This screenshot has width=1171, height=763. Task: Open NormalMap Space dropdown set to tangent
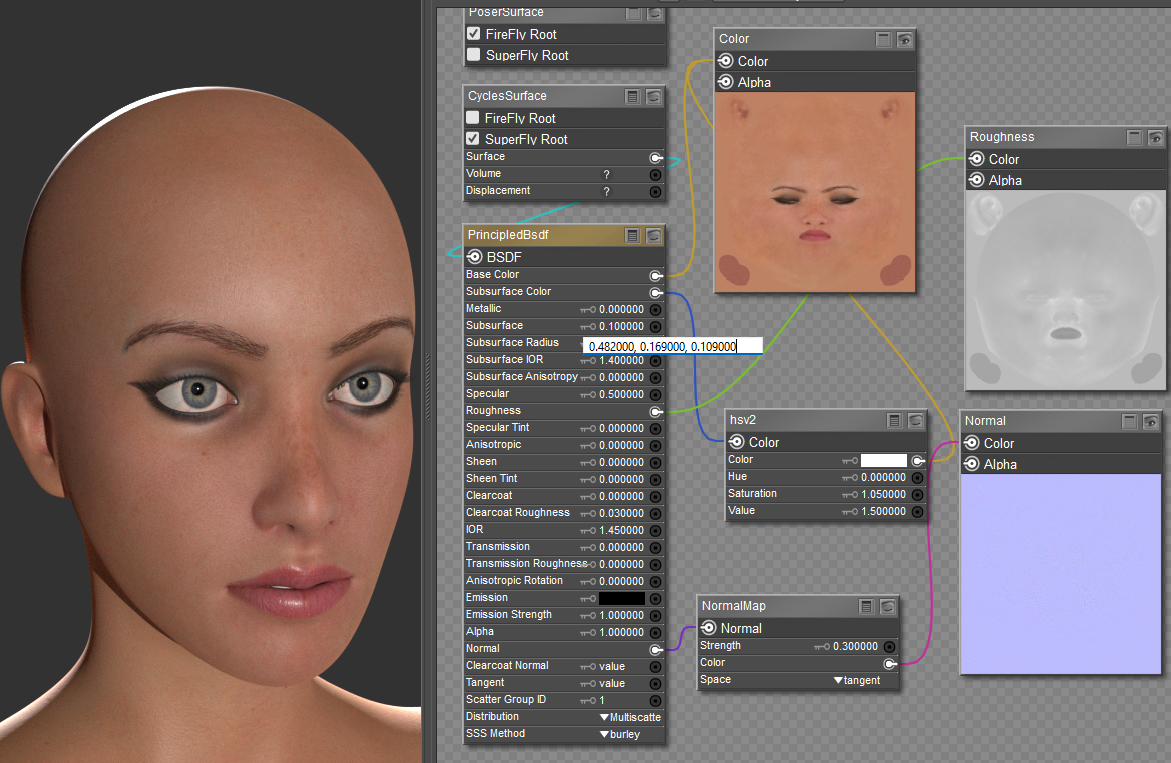pos(857,680)
